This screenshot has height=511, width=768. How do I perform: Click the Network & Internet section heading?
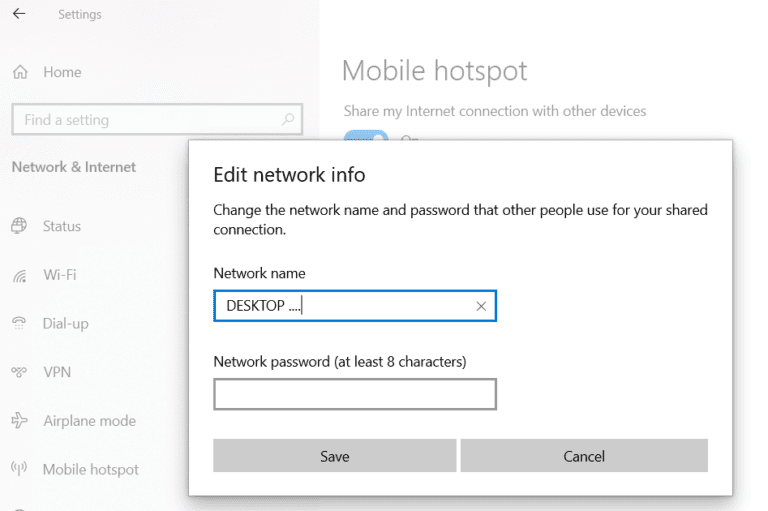pyautogui.click(x=74, y=167)
